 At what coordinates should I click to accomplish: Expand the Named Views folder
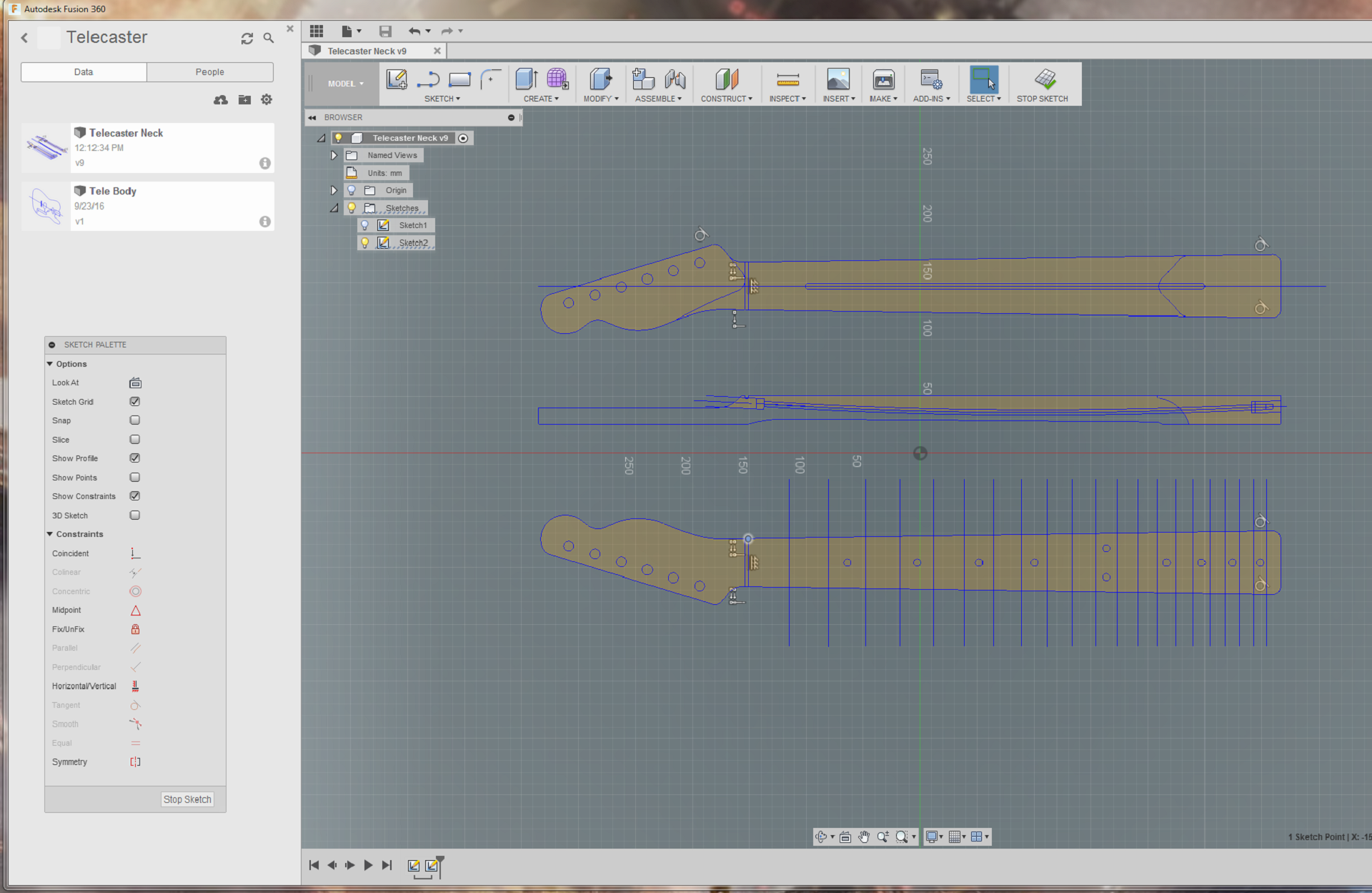point(334,155)
